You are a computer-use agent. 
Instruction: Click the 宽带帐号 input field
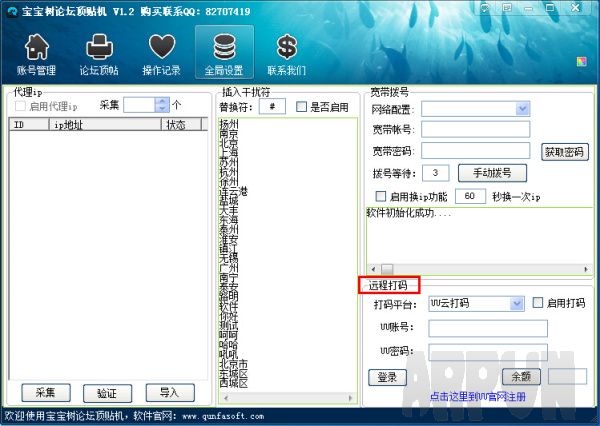[x=476, y=129]
